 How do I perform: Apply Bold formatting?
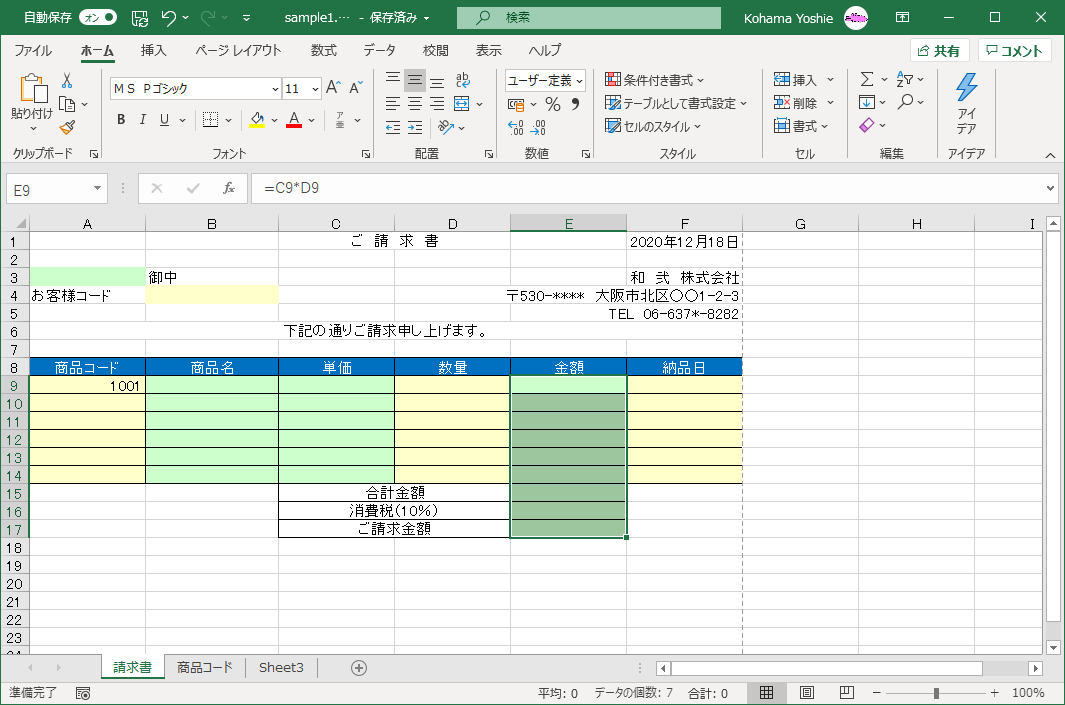point(121,120)
